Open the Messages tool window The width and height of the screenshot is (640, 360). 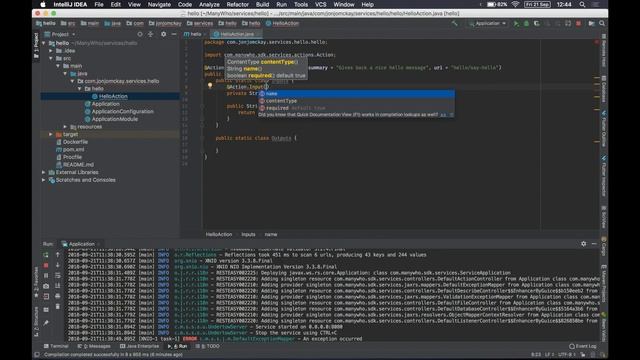tap(94, 346)
